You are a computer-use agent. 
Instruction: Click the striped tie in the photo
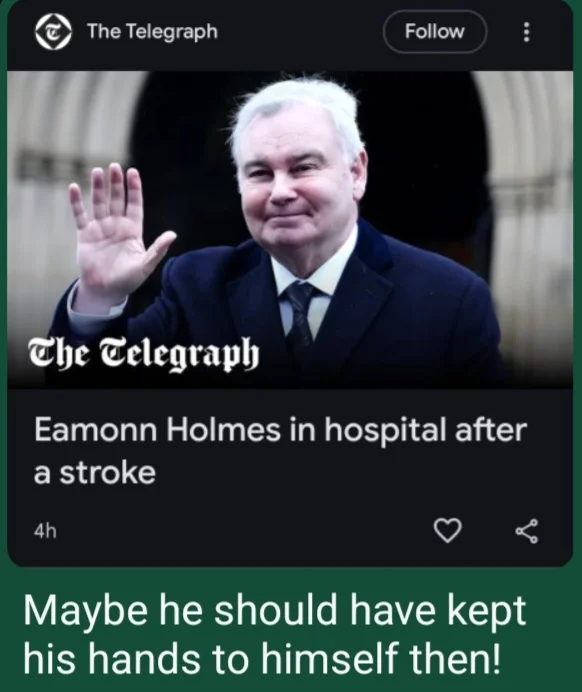coord(301,316)
